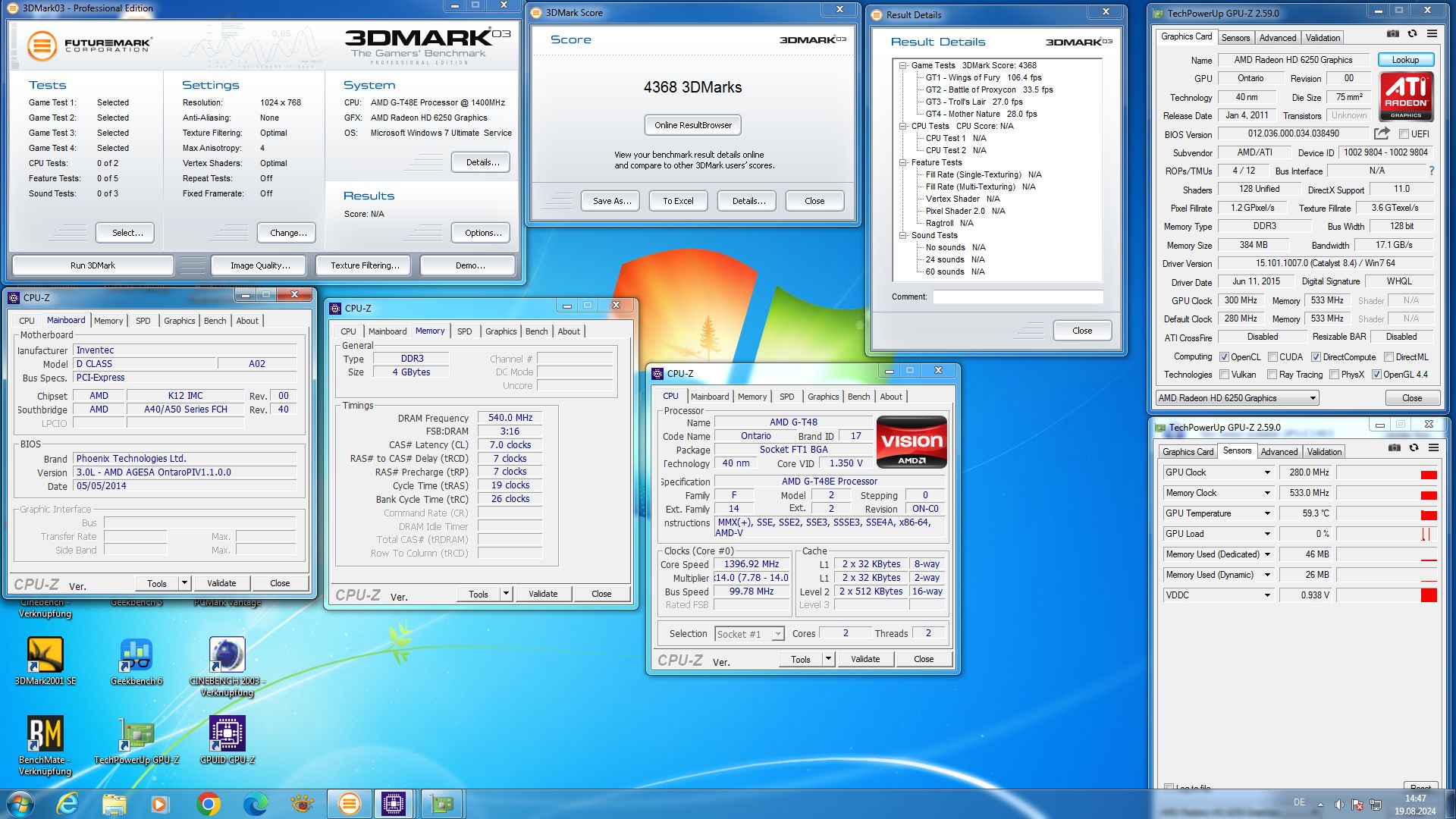This screenshot has width=1456, height=819.
Task: Toggle PhysX checkbox in GPU-Z
Action: coord(1334,375)
